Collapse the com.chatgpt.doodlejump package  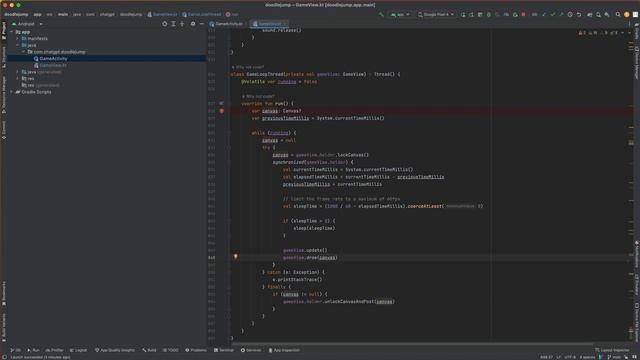coord(23,52)
